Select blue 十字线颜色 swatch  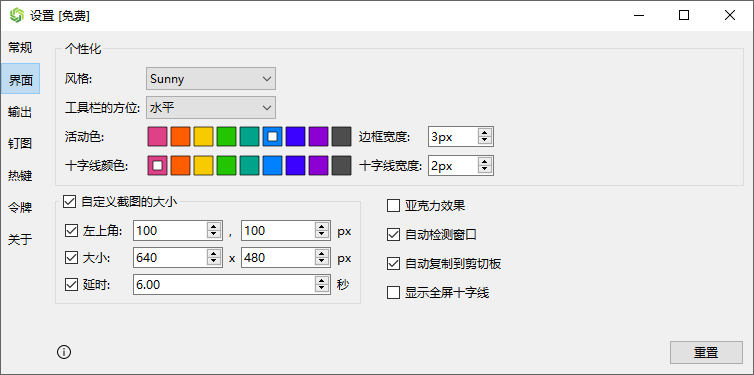pyautogui.click(x=273, y=166)
